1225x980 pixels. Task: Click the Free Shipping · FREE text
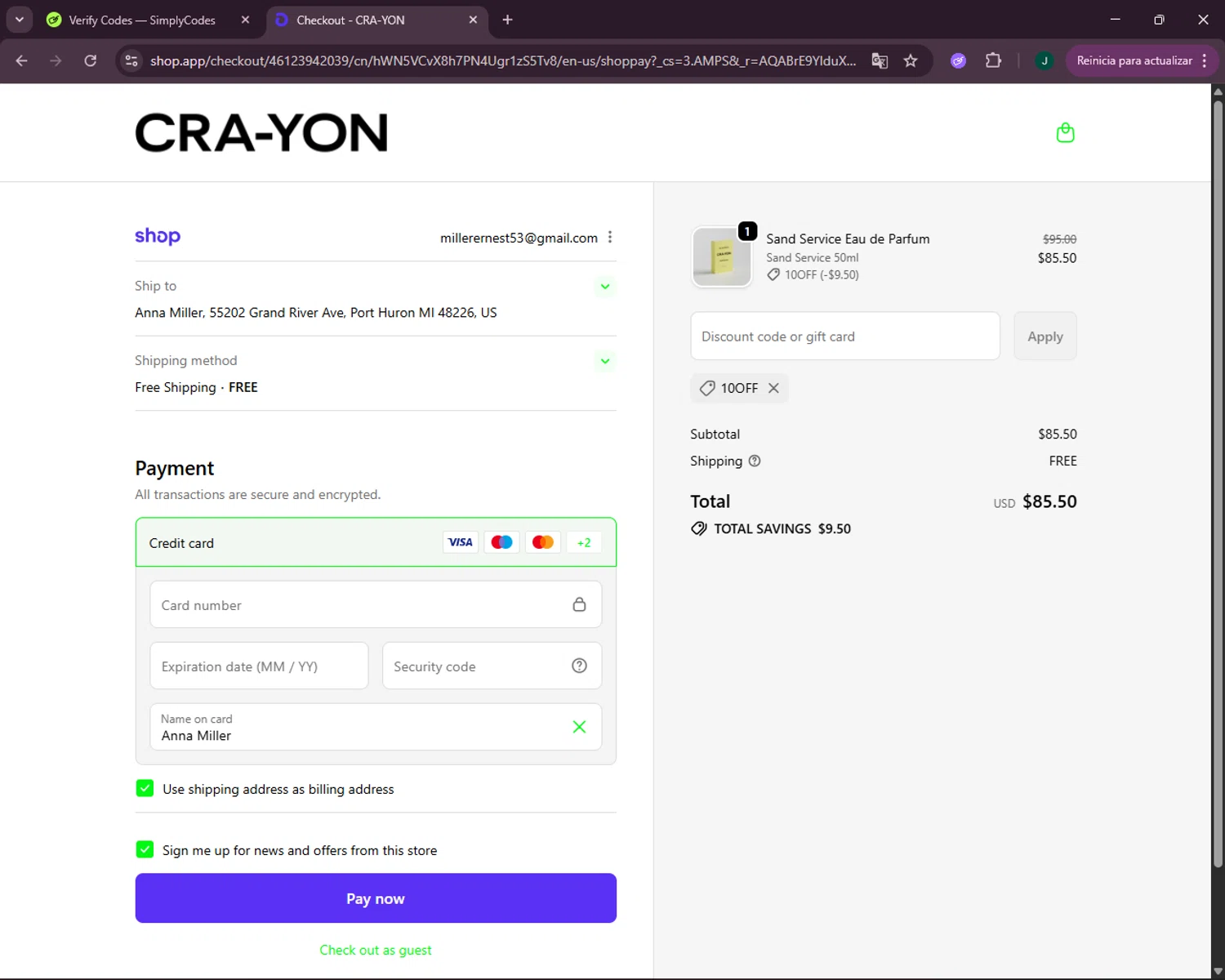point(196,387)
